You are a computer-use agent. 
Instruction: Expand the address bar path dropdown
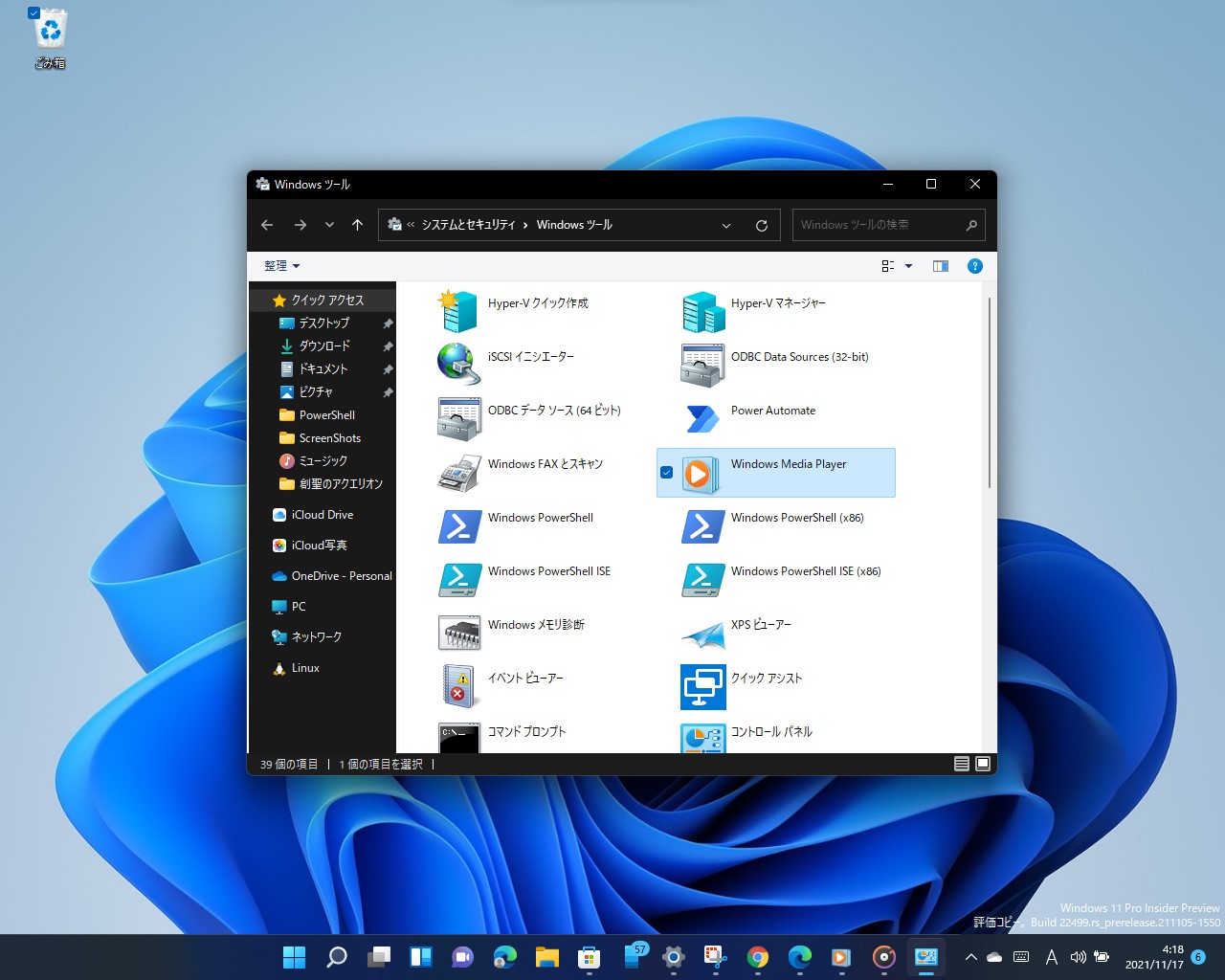tap(725, 225)
